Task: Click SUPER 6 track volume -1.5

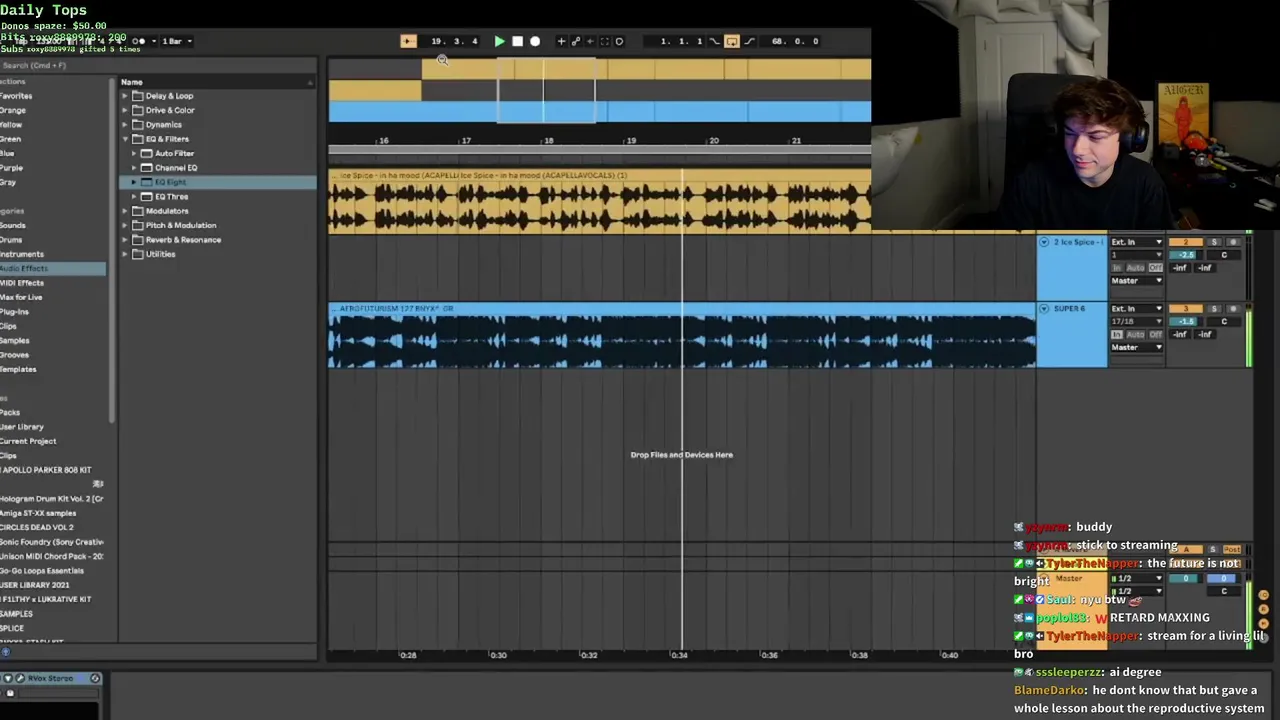Action: coord(1185,322)
